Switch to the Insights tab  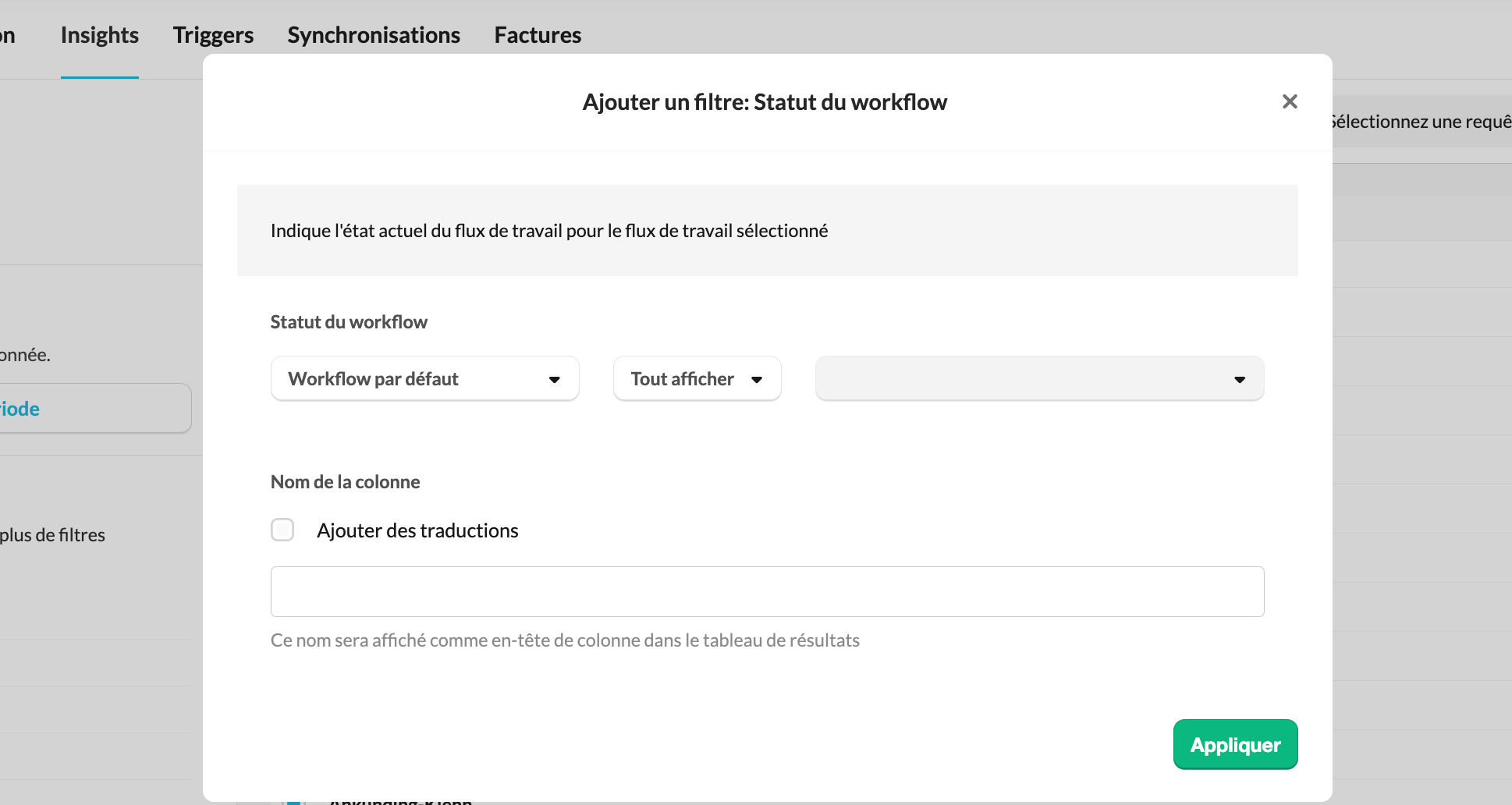coord(100,35)
